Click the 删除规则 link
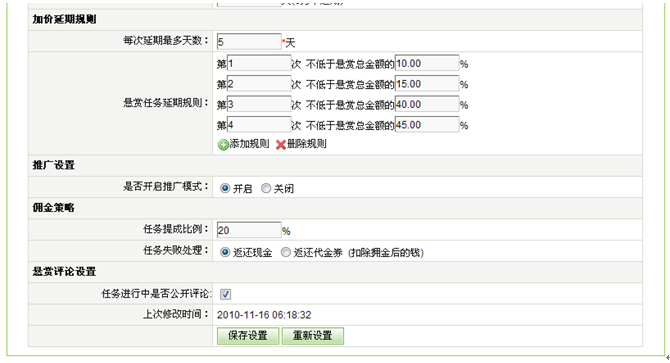Viewport: 670px width, 363px height. 307,144
